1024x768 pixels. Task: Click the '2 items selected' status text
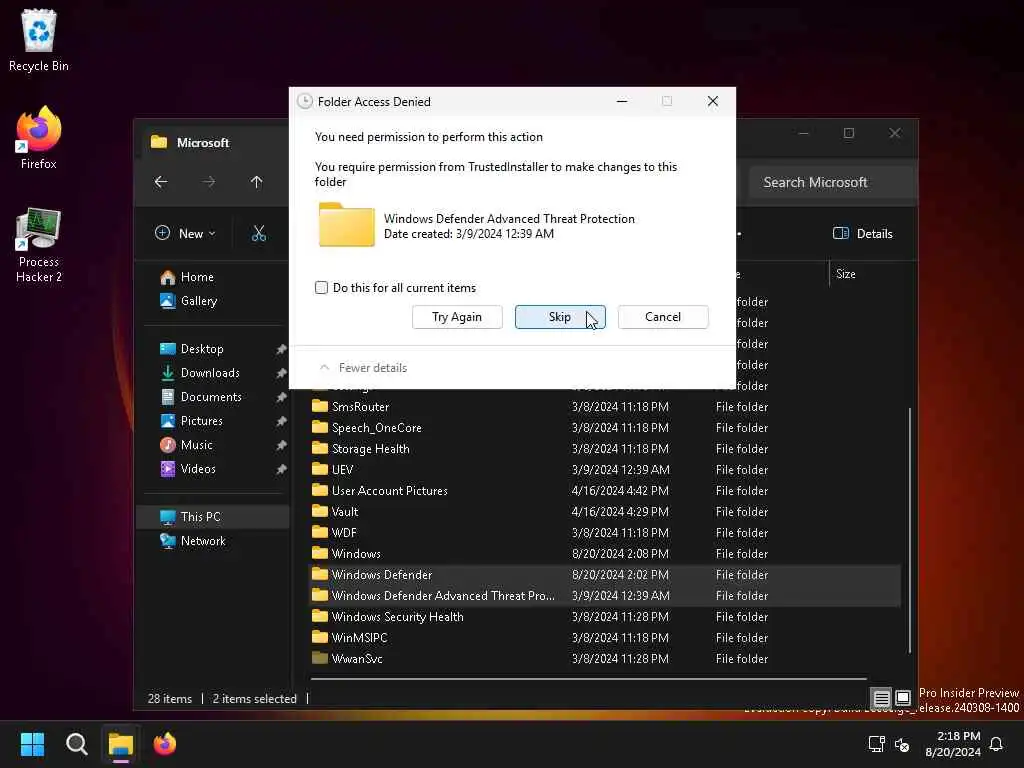click(x=255, y=699)
